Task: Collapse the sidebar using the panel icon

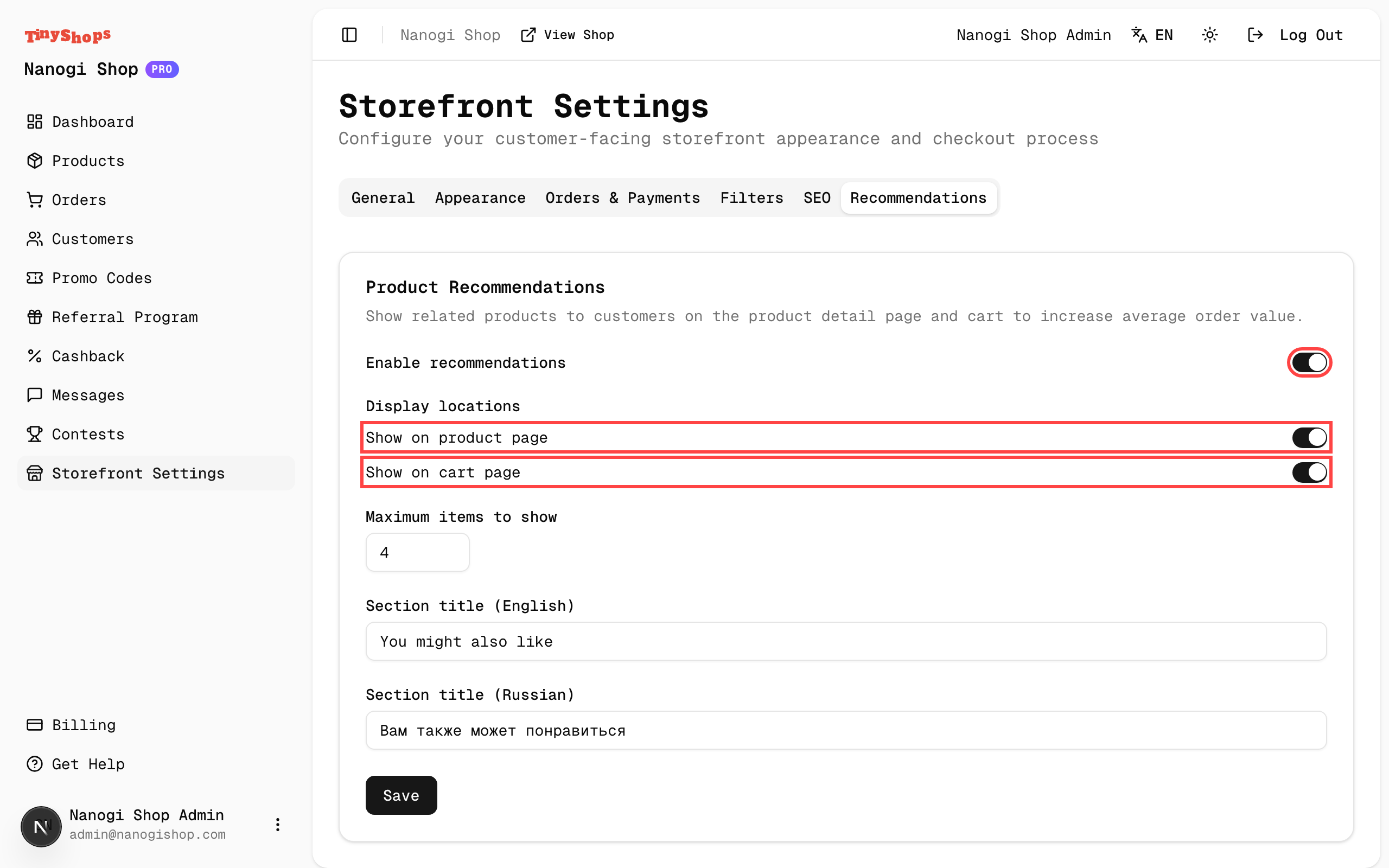Action: pyautogui.click(x=349, y=35)
